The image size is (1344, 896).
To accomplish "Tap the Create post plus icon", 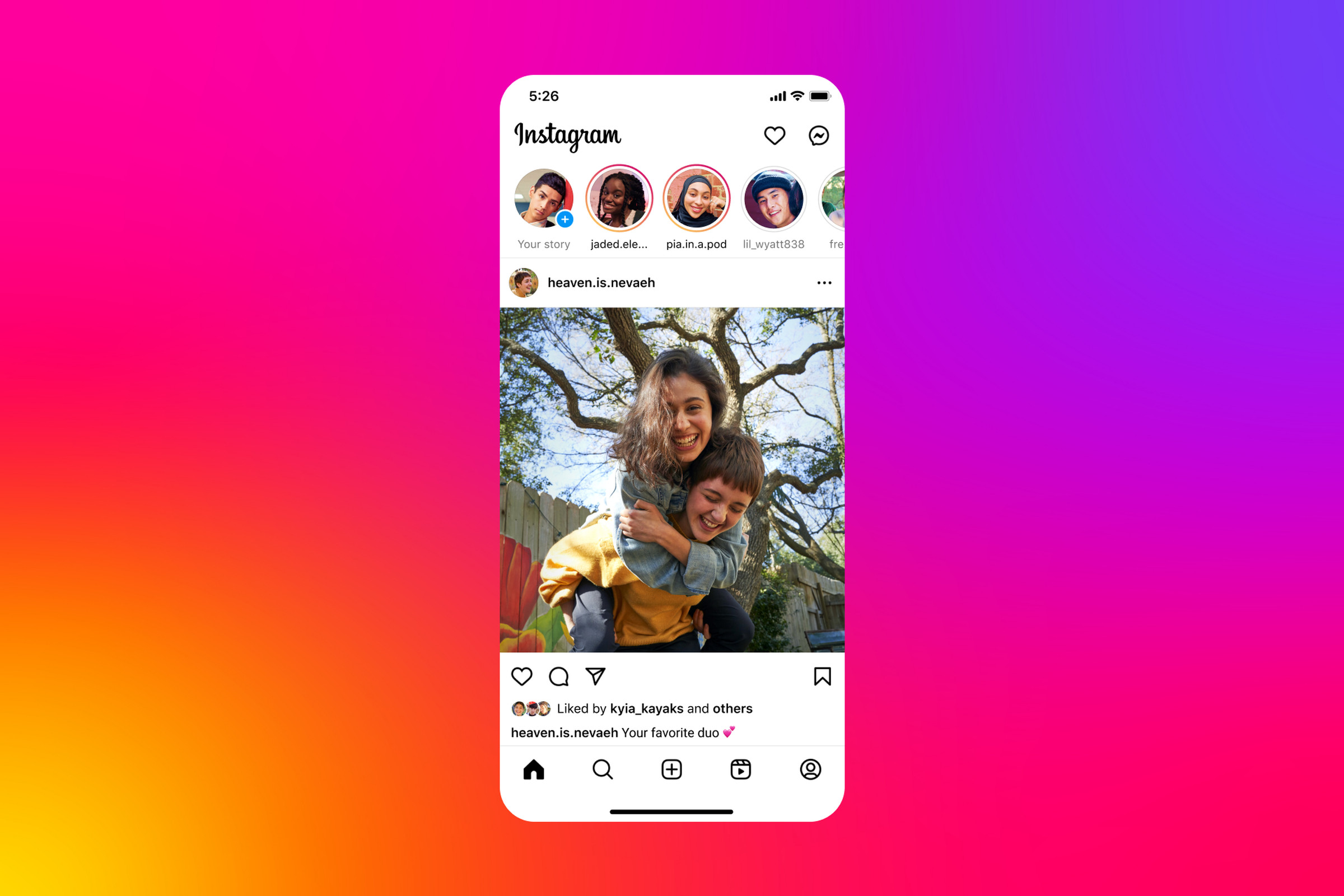I will [671, 768].
